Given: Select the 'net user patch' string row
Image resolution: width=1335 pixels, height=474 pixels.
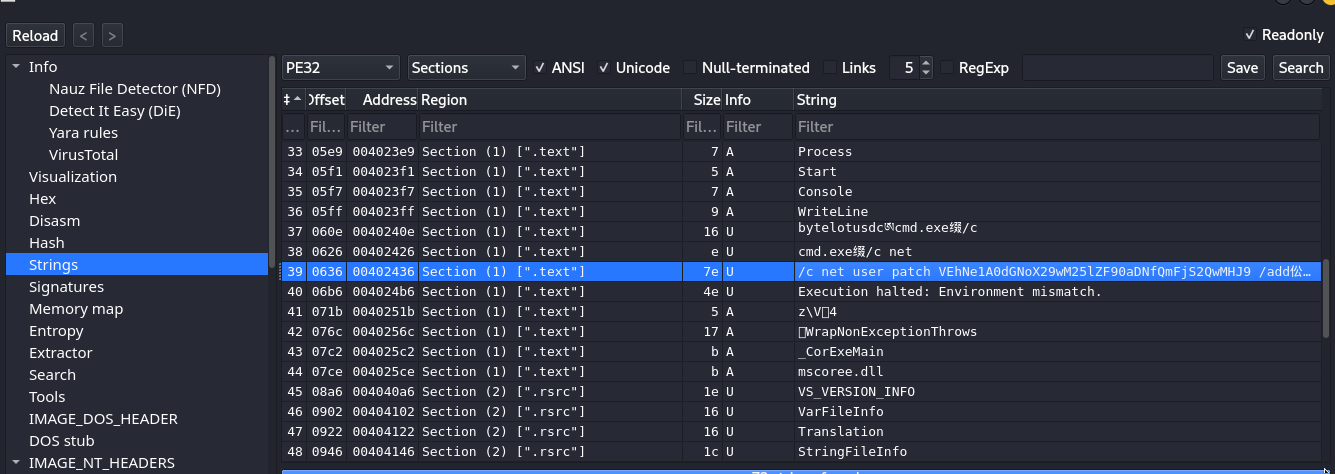Looking at the screenshot, I should tap(801, 272).
